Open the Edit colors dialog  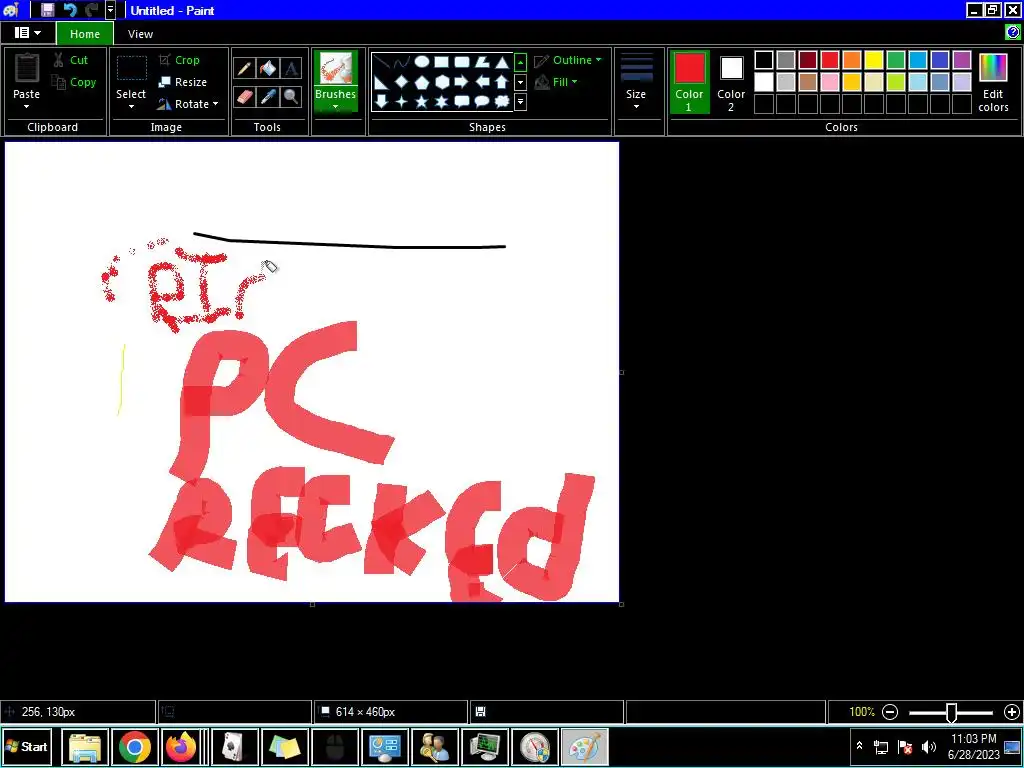pyautogui.click(x=993, y=82)
